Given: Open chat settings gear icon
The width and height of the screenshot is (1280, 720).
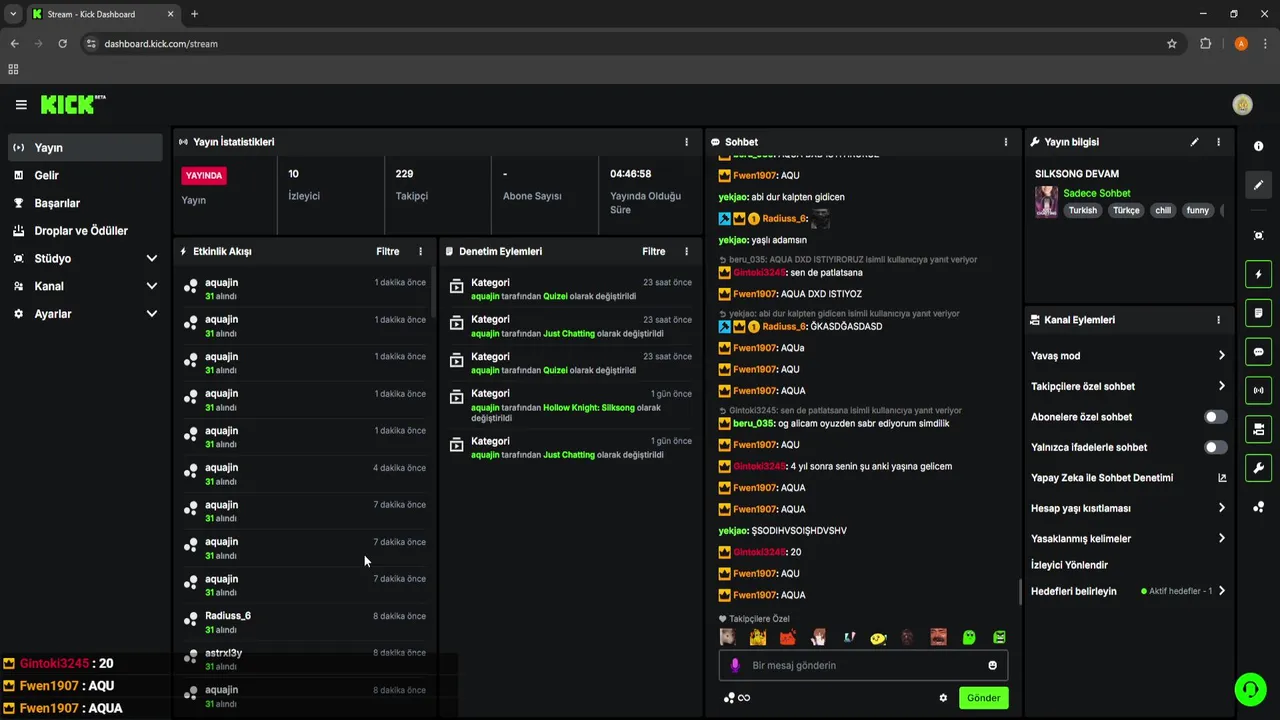Looking at the screenshot, I should pos(943,698).
